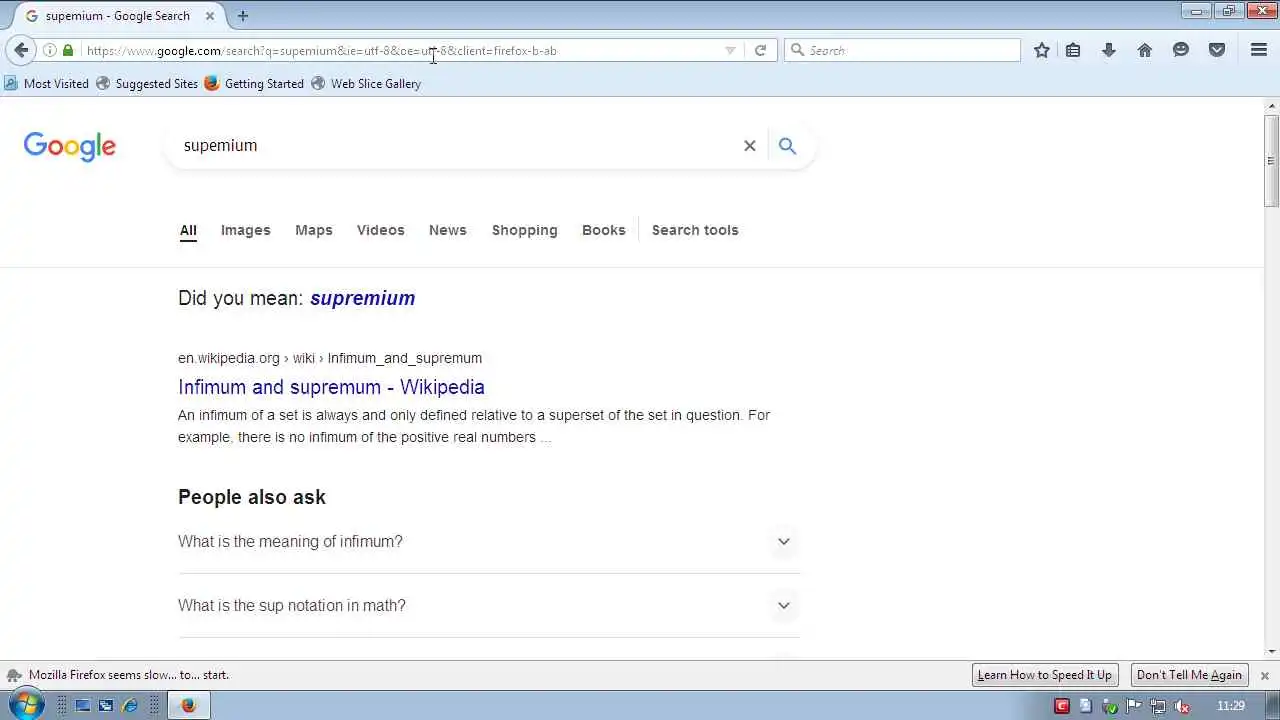Open the Downloads arrow icon
Viewport: 1280px width, 720px height.
coord(1109,50)
